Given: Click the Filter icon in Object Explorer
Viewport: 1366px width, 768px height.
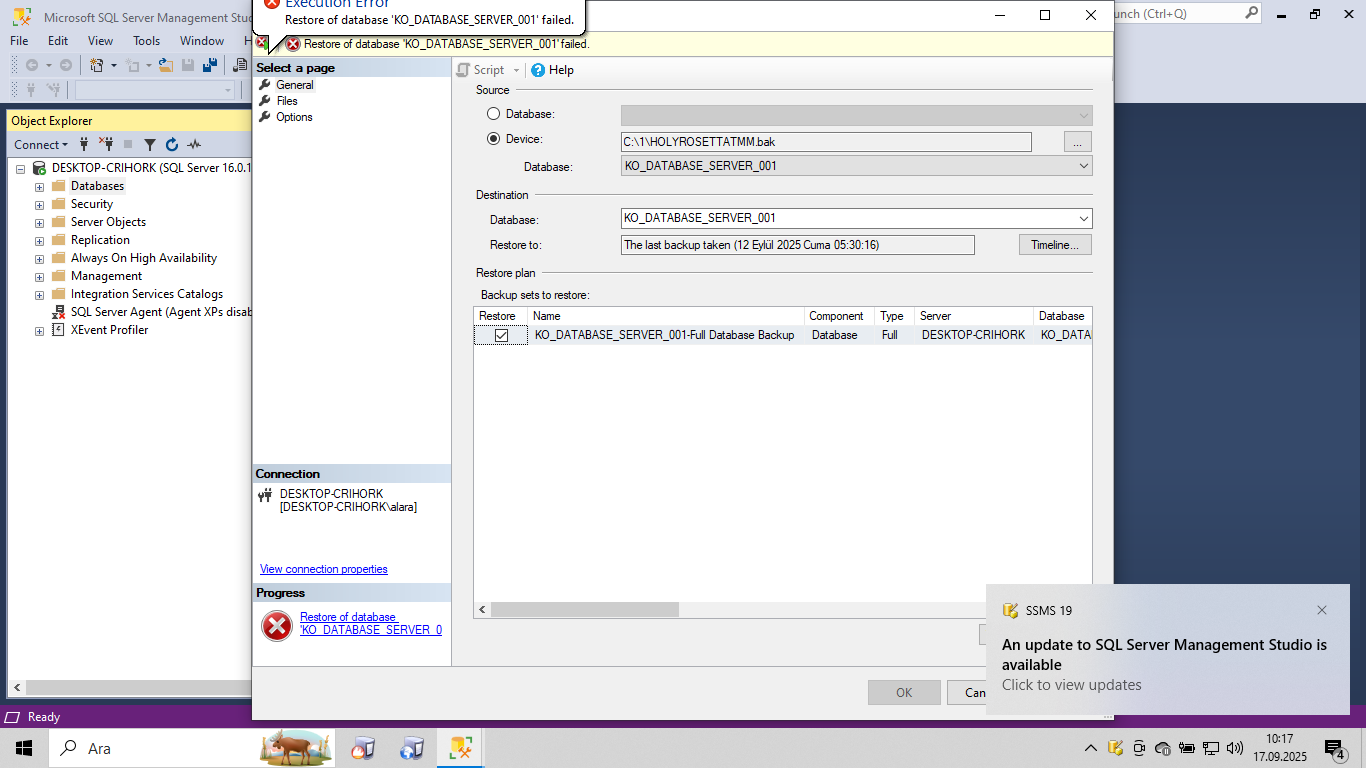Looking at the screenshot, I should click(x=150, y=145).
